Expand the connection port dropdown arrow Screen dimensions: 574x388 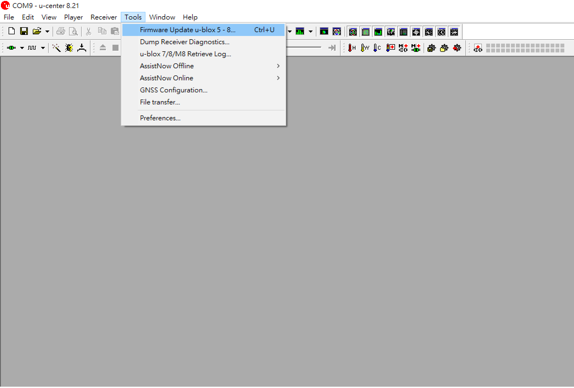tap(22, 48)
